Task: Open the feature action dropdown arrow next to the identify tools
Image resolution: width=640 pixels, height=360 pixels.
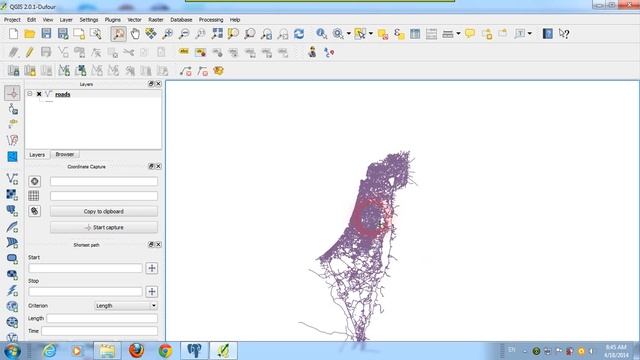Action: pos(349,33)
